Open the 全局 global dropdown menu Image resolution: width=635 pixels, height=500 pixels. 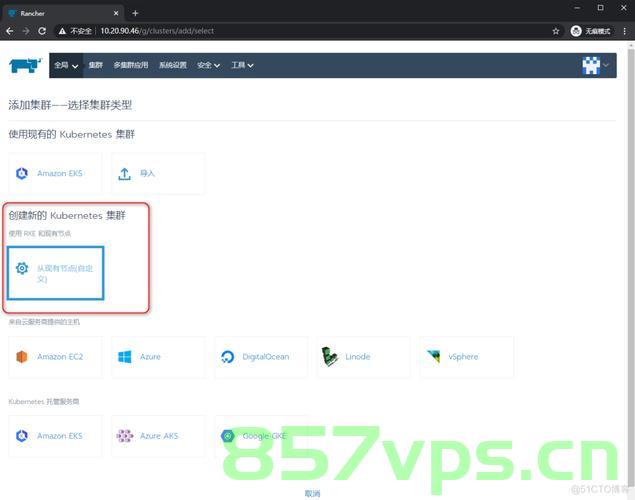(66, 65)
